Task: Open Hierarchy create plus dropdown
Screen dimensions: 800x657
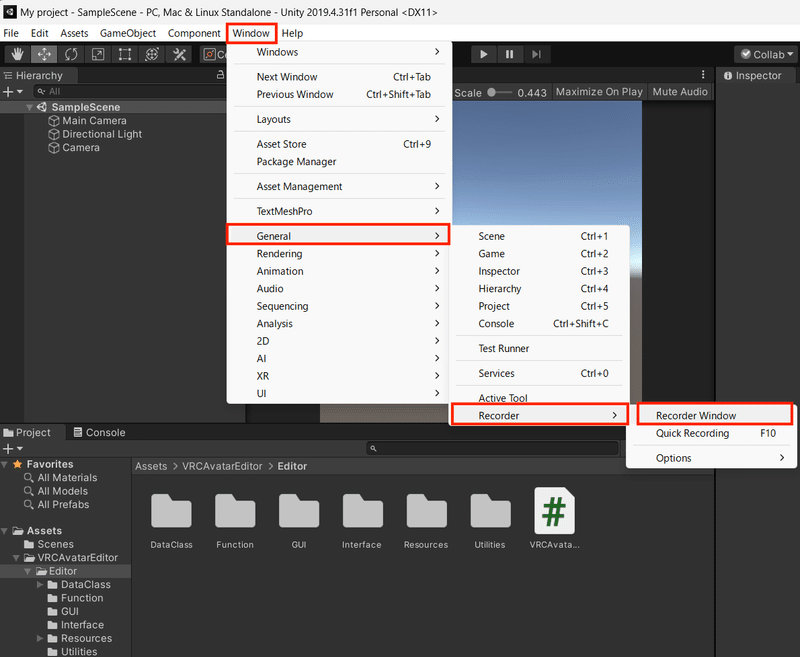Action: 13,91
